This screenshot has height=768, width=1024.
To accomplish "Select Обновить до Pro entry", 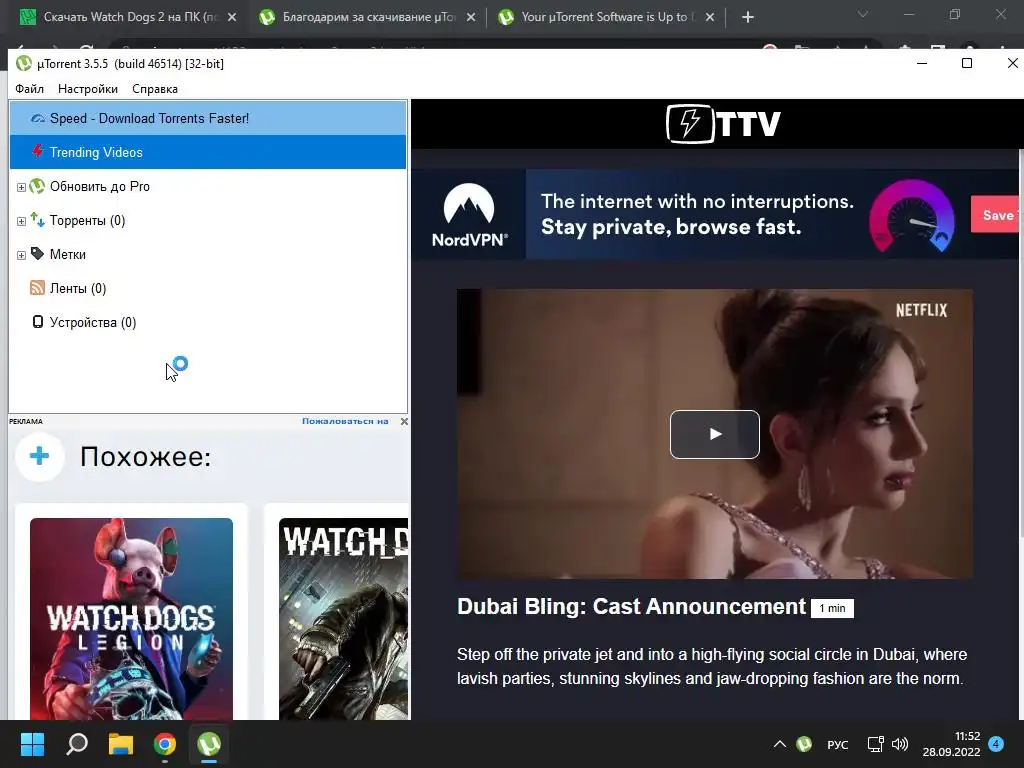I will tap(100, 186).
